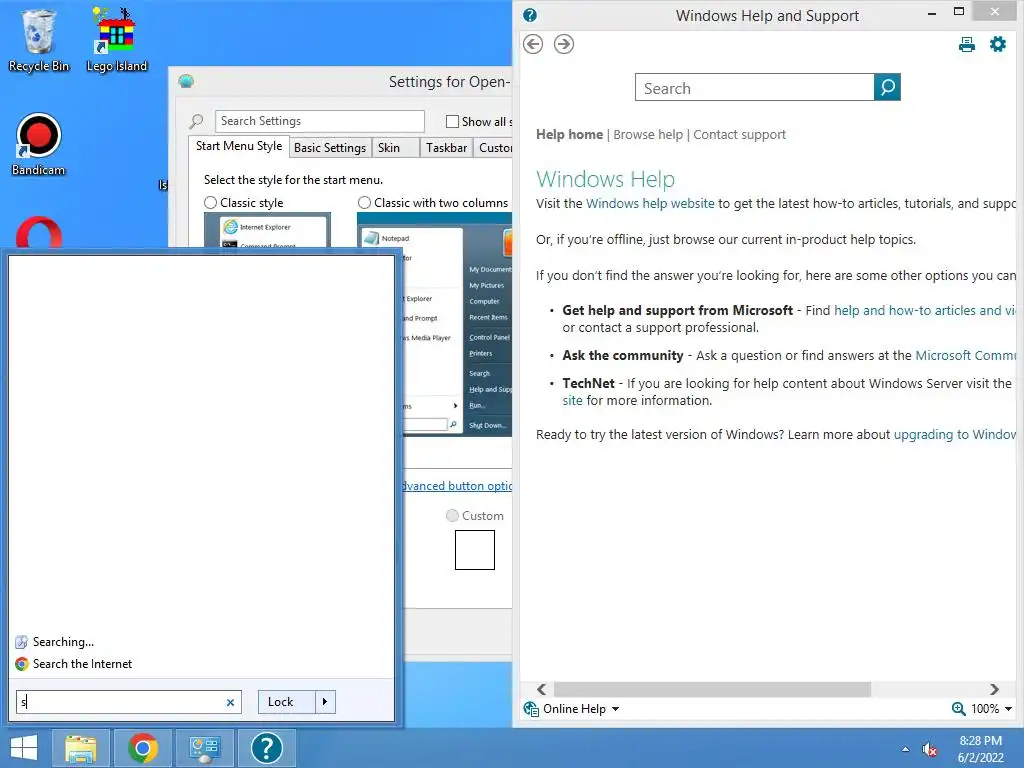Follow the help and how-to articles link
The width and height of the screenshot is (1024, 768).
pos(925,311)
